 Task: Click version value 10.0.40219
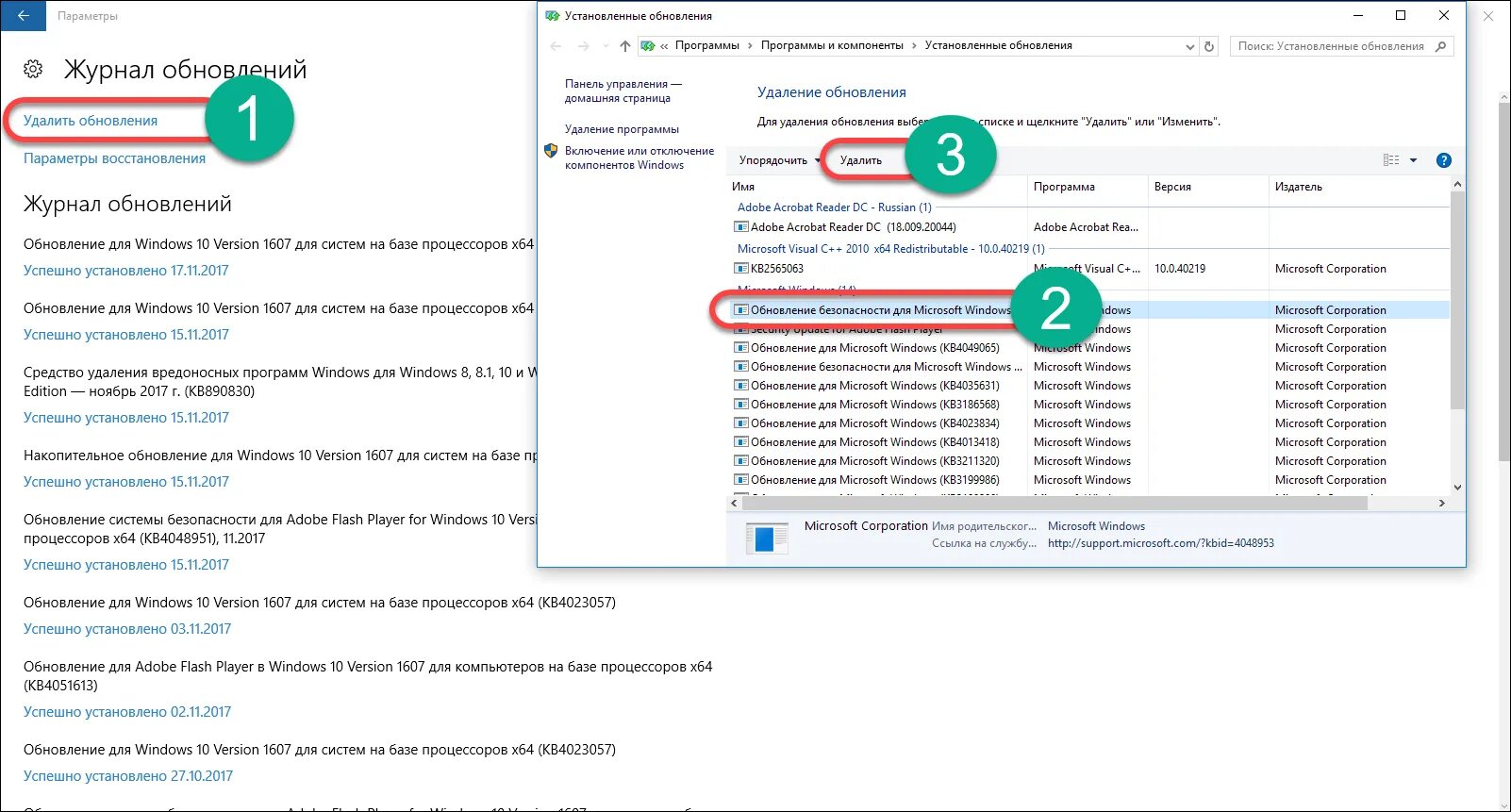click(1180, 269)
